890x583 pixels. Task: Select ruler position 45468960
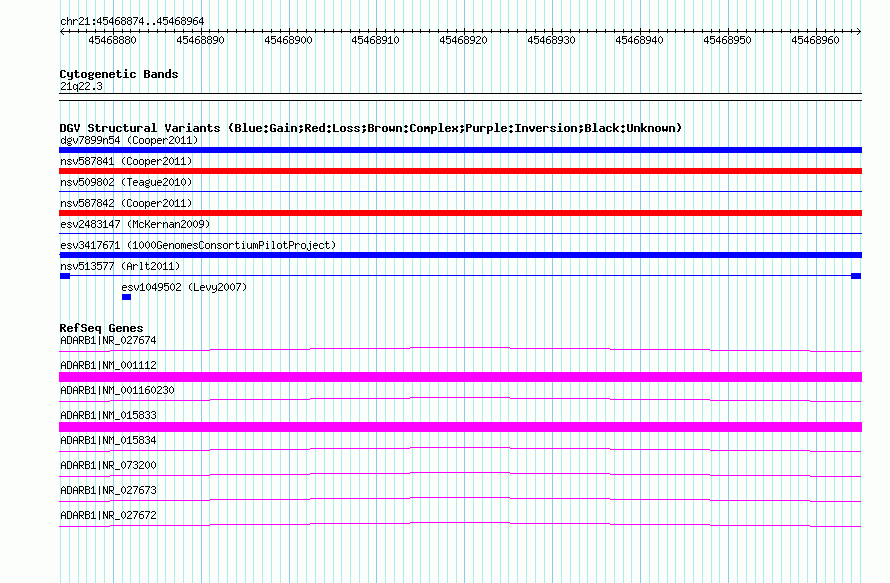tap(815, 40)
